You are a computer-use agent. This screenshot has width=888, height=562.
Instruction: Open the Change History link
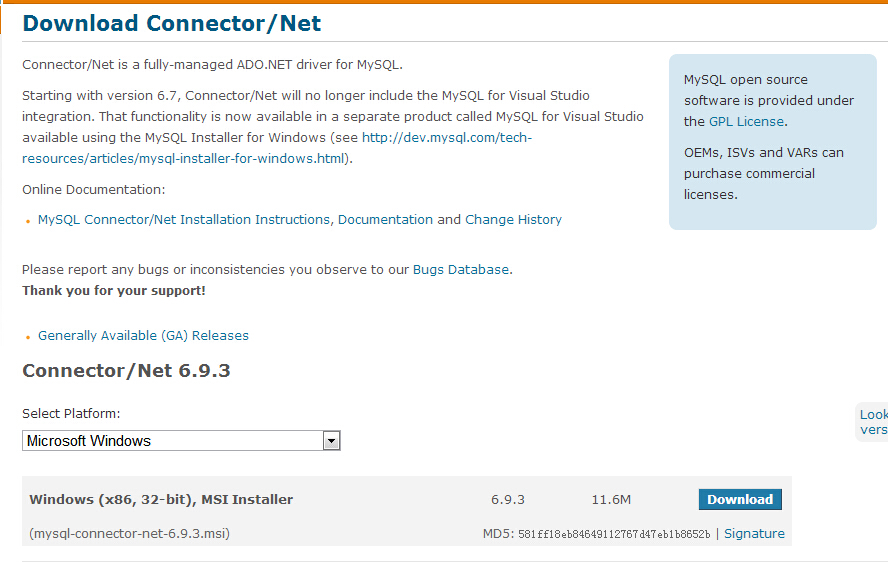point(513,220)
